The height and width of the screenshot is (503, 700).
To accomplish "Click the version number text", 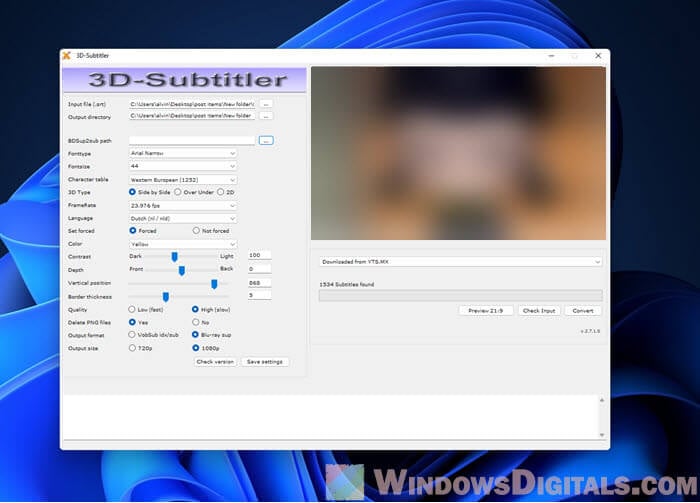I will tap(590, 331).
